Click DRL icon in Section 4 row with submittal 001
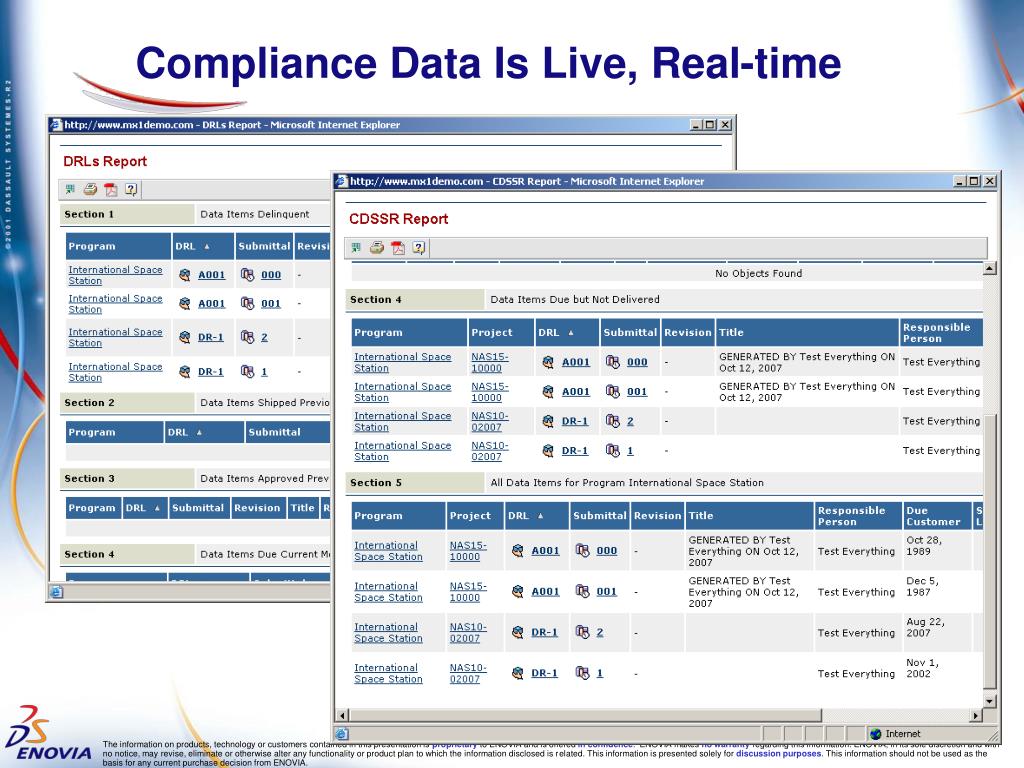The height and width of the screenshot is (768, 1024). tap(549, 391)
